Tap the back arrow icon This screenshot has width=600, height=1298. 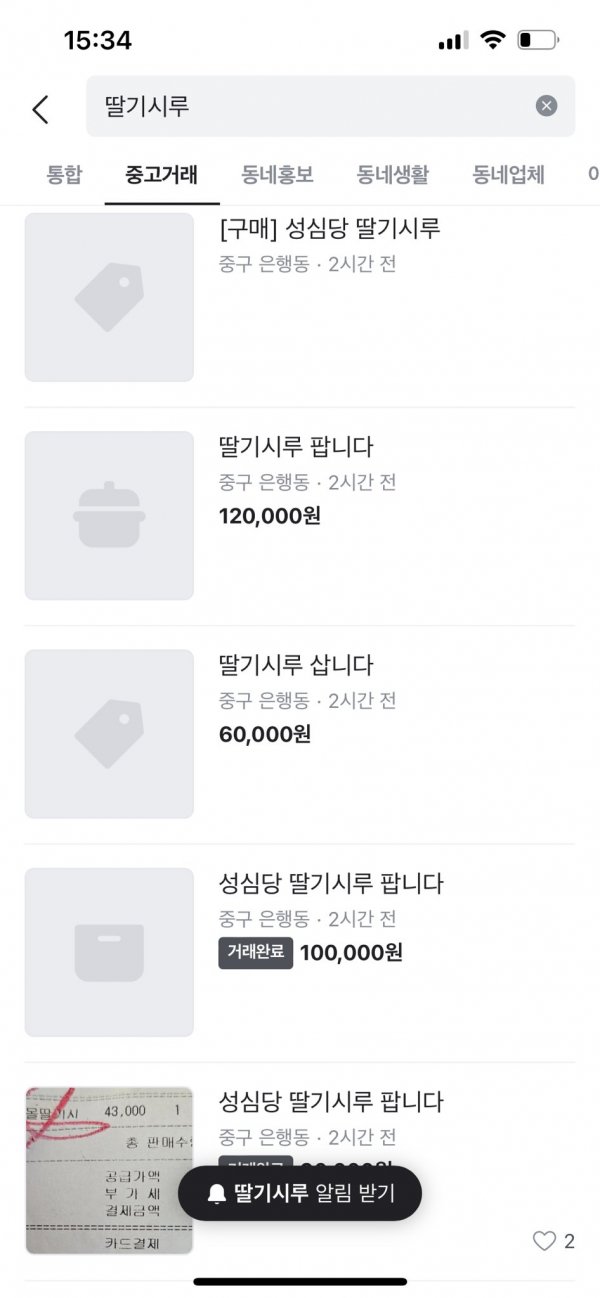40,108
